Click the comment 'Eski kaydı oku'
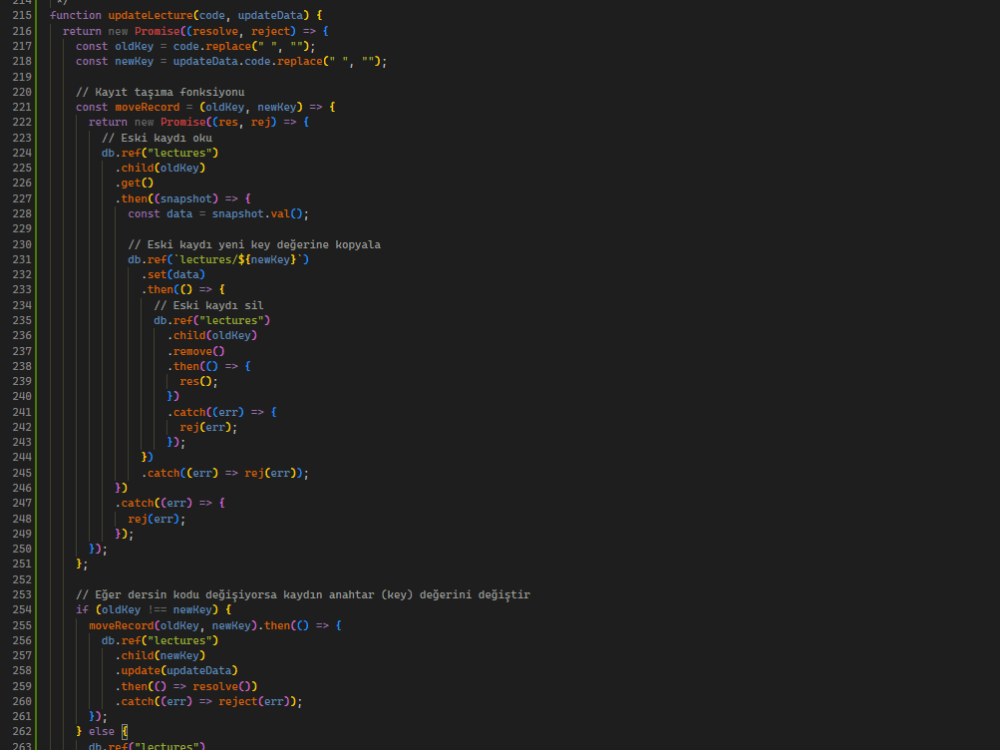 (x=157, y=138)
